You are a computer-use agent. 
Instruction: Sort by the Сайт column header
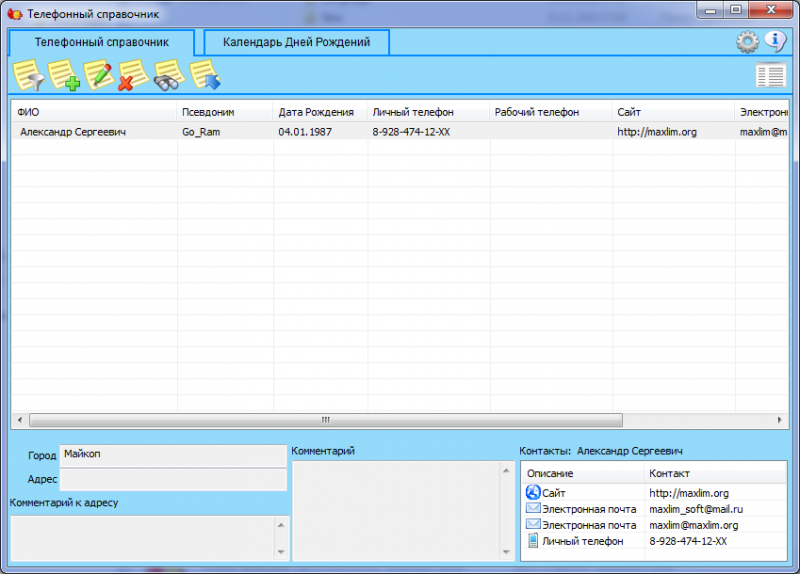click(x=673, y=112)
